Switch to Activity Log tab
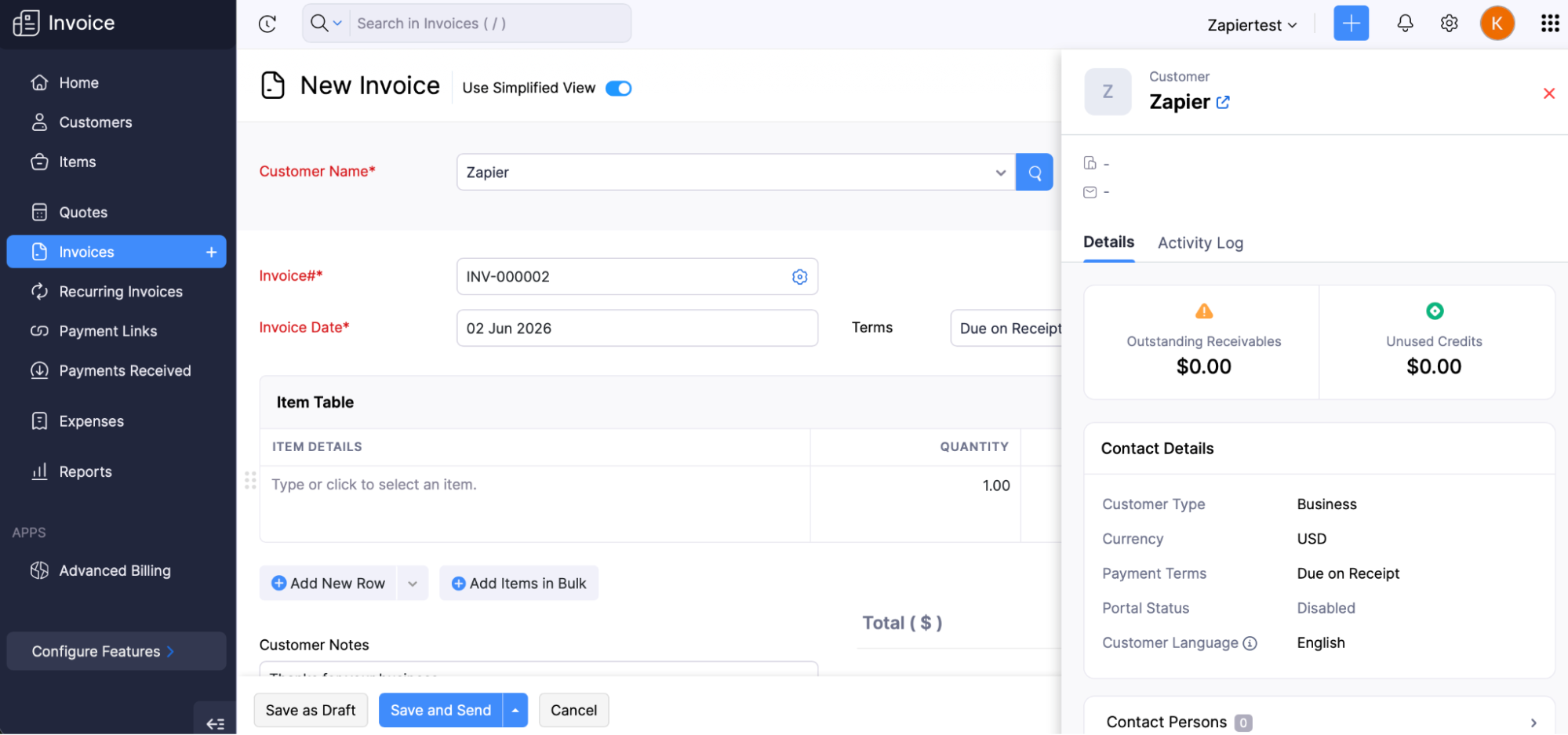 tap(1200, 243)
